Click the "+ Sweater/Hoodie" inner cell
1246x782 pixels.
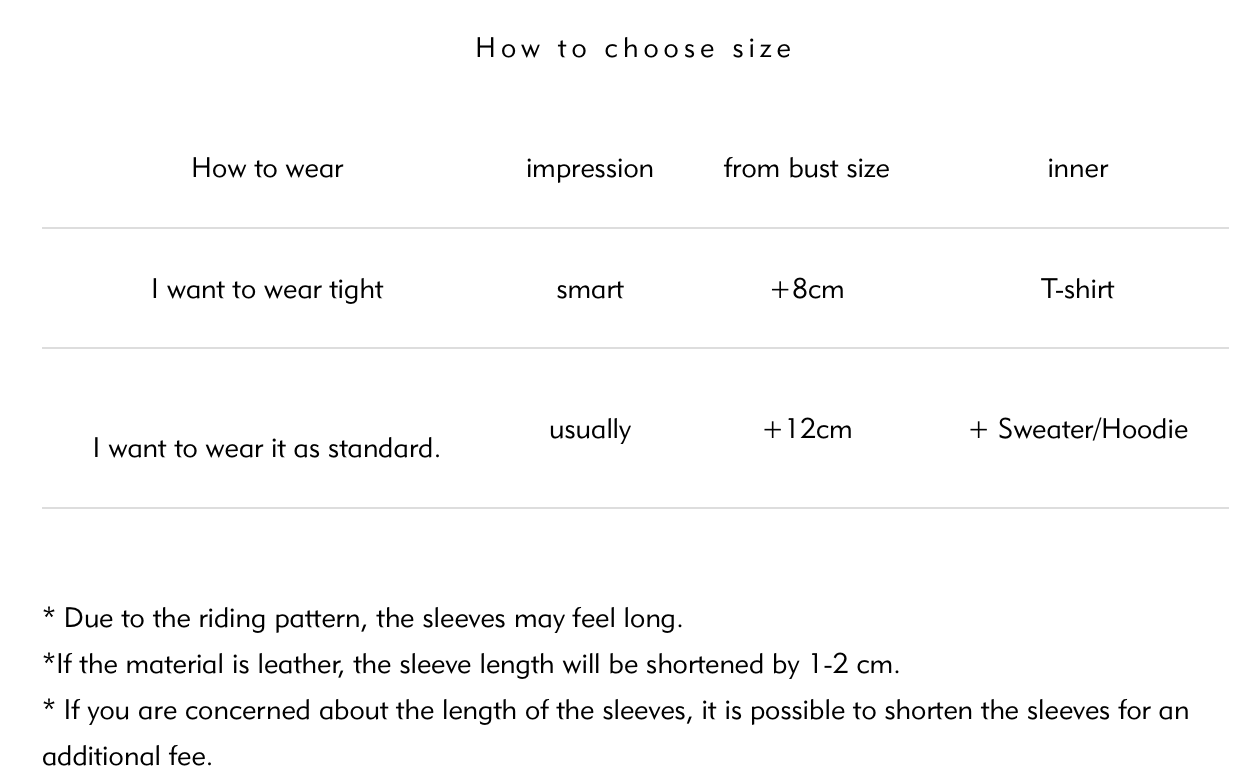(1078, 429)
